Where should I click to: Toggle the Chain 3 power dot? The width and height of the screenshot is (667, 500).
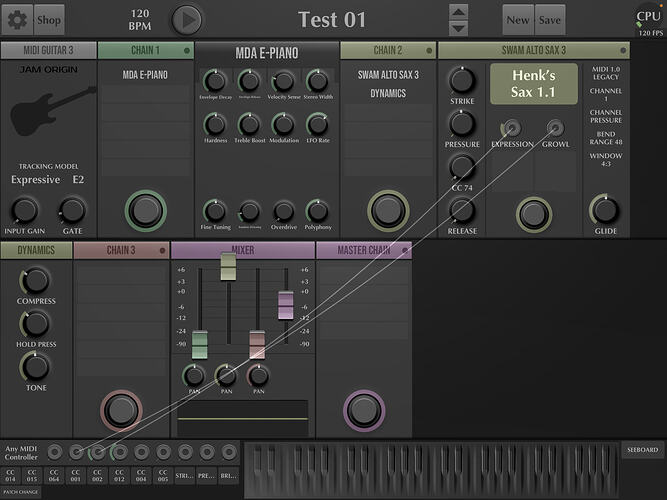[162, 251]
